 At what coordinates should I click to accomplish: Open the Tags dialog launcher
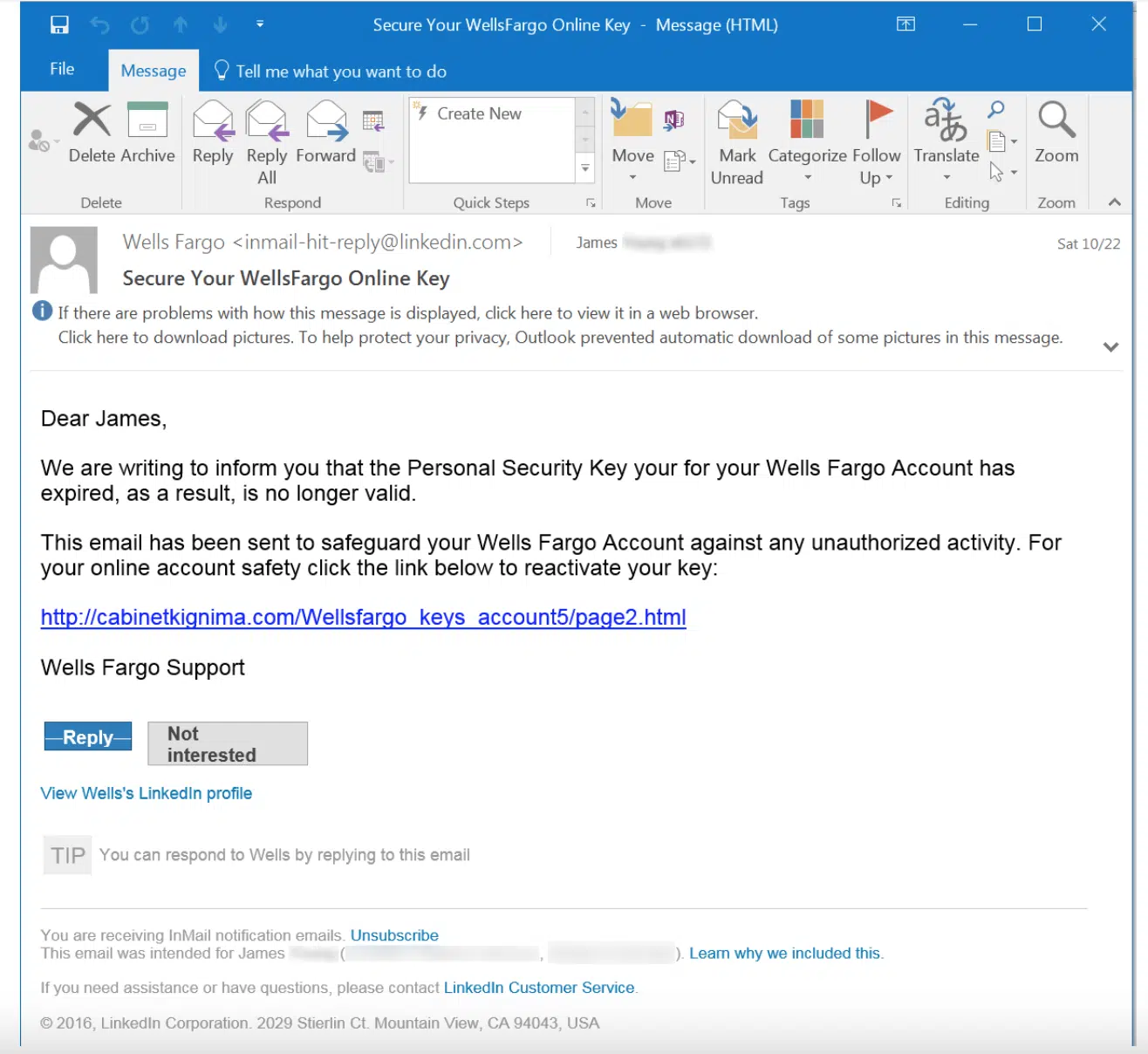point(896,203)
